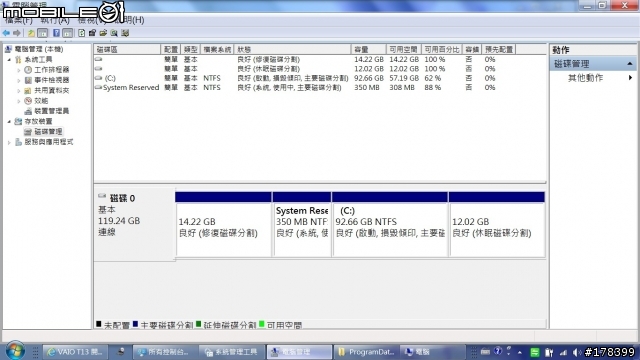Click the keyboard language bar icon
Image resolution: width=640 pixels, height=360 pixels.
pos(485,351)
